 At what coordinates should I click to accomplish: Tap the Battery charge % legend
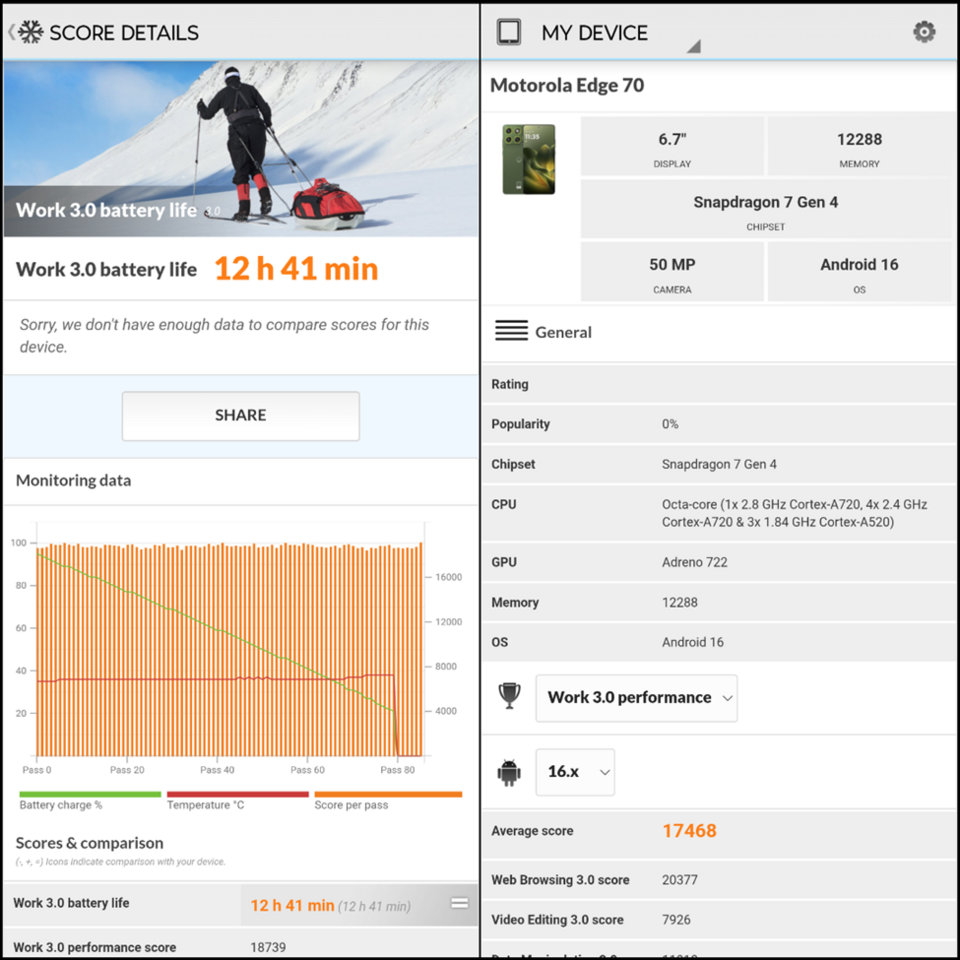click(90, 801)
